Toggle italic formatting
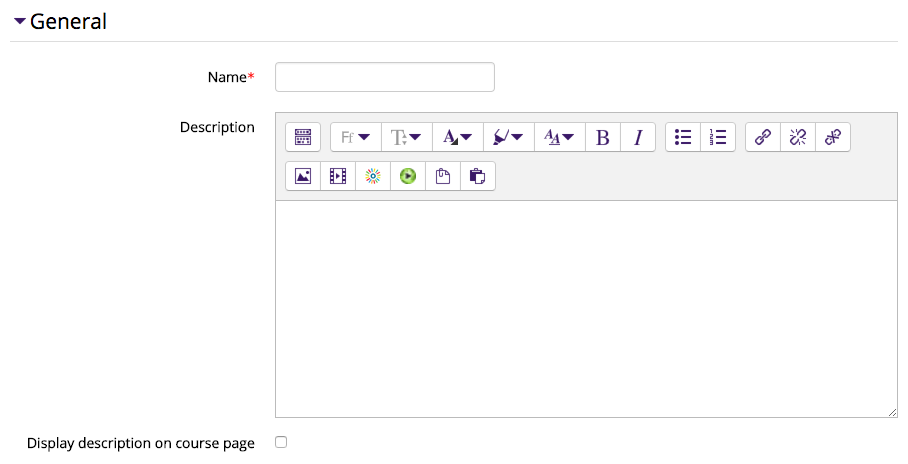The image size is (908, 464). point(638,137)
